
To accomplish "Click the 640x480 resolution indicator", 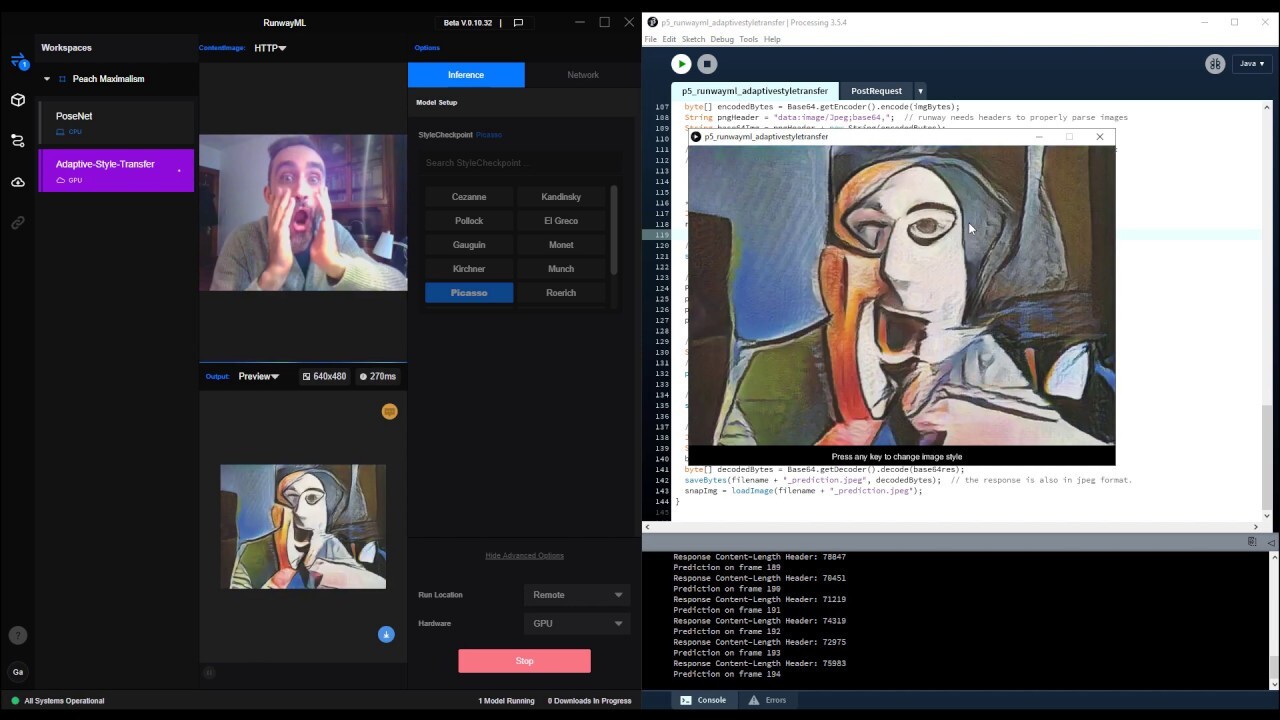I will [324, 376].
